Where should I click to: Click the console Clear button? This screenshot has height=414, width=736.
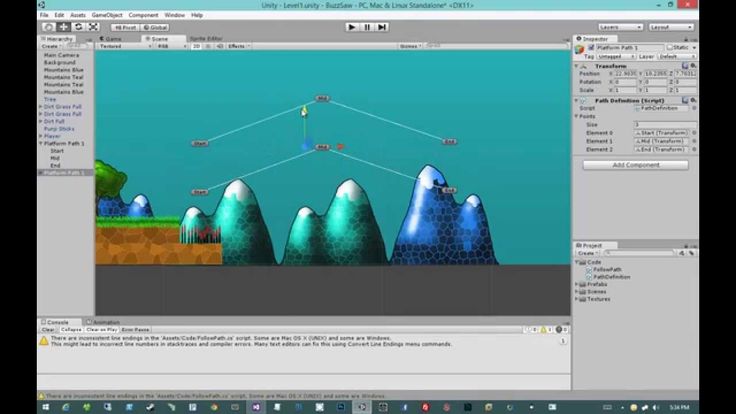tap(48, 330)
